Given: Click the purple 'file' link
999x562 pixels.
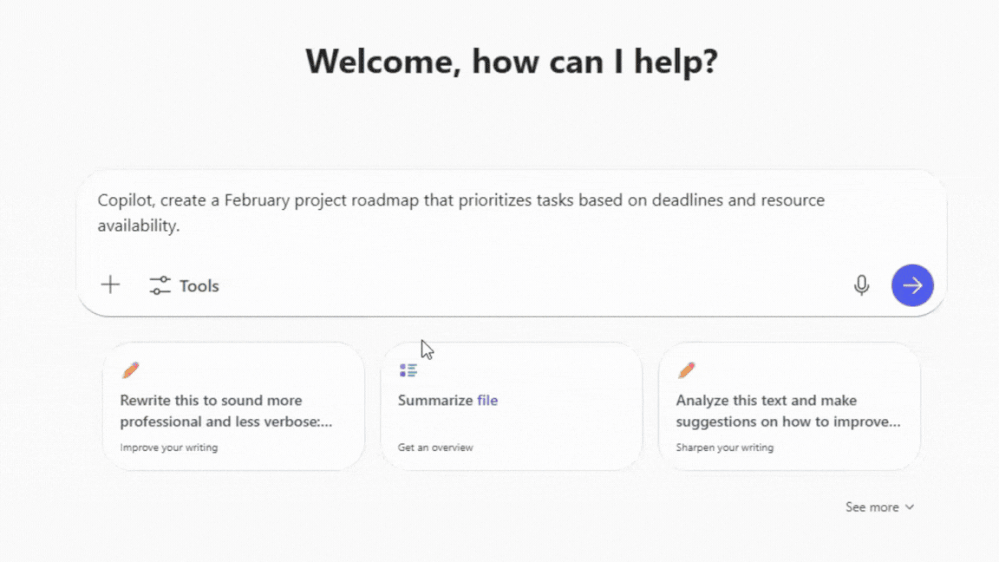Looking at the screenshot, I should [487, 400].
